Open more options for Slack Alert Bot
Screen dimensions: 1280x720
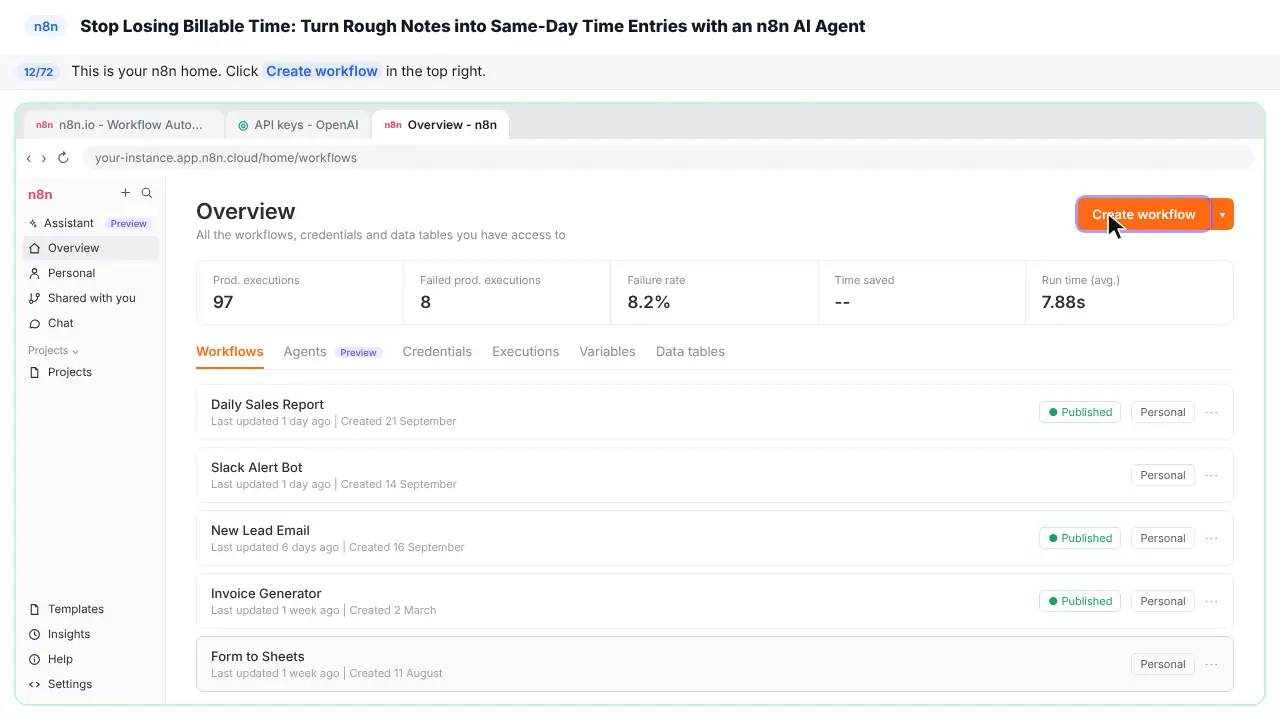(1211, 475)
